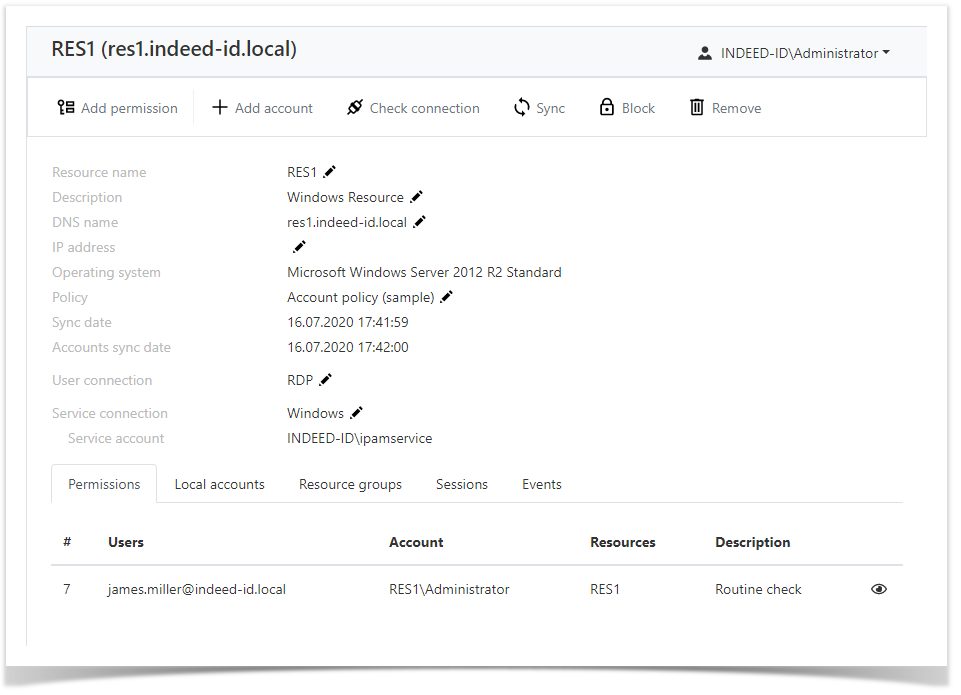The height and width of the screenshot is (695, 961).
Task: Click the james.miller@indeed-id.local user entry
Action: [x=197, y=589]
